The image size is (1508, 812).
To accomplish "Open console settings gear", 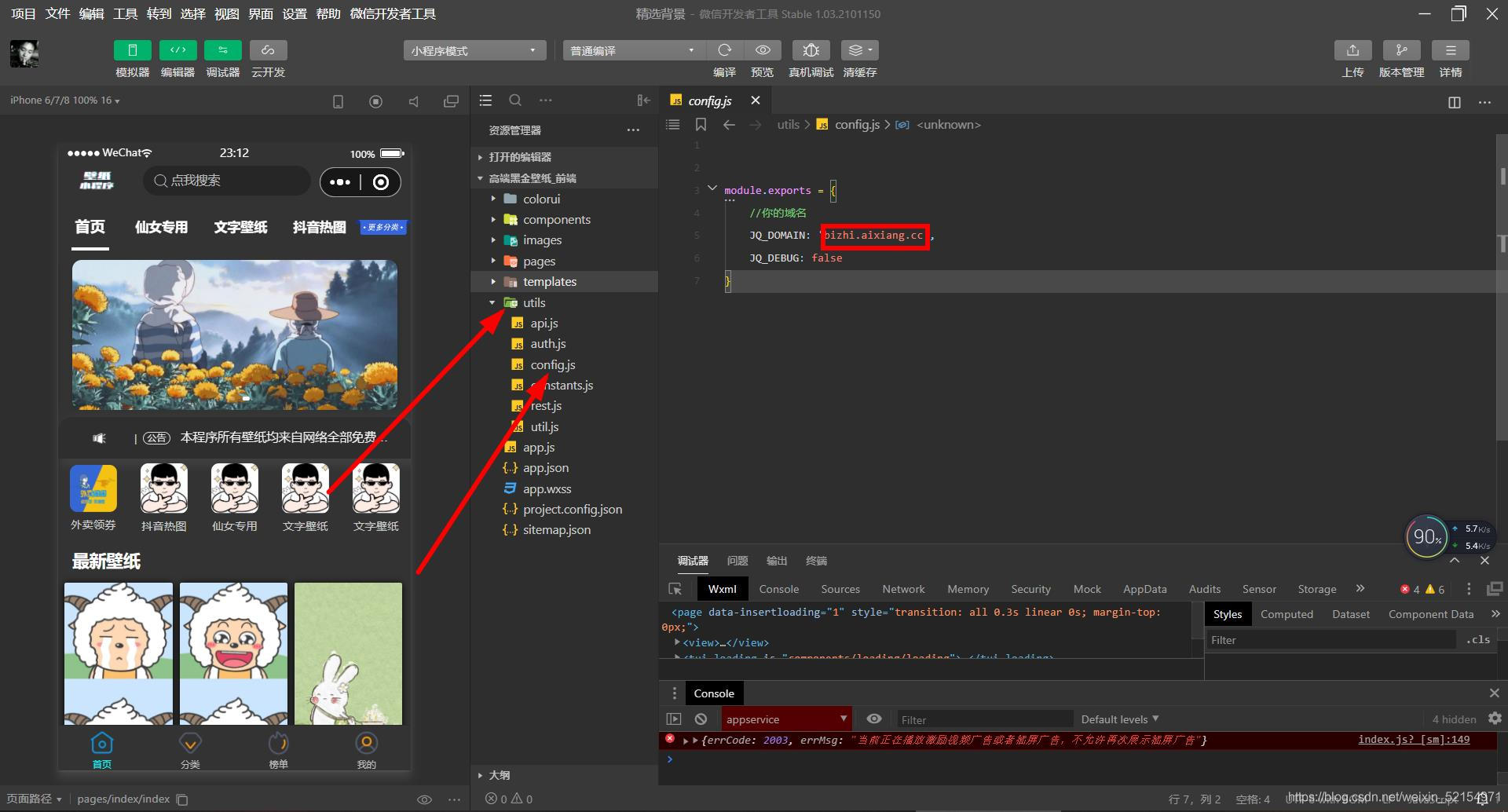I will 1495,719.
